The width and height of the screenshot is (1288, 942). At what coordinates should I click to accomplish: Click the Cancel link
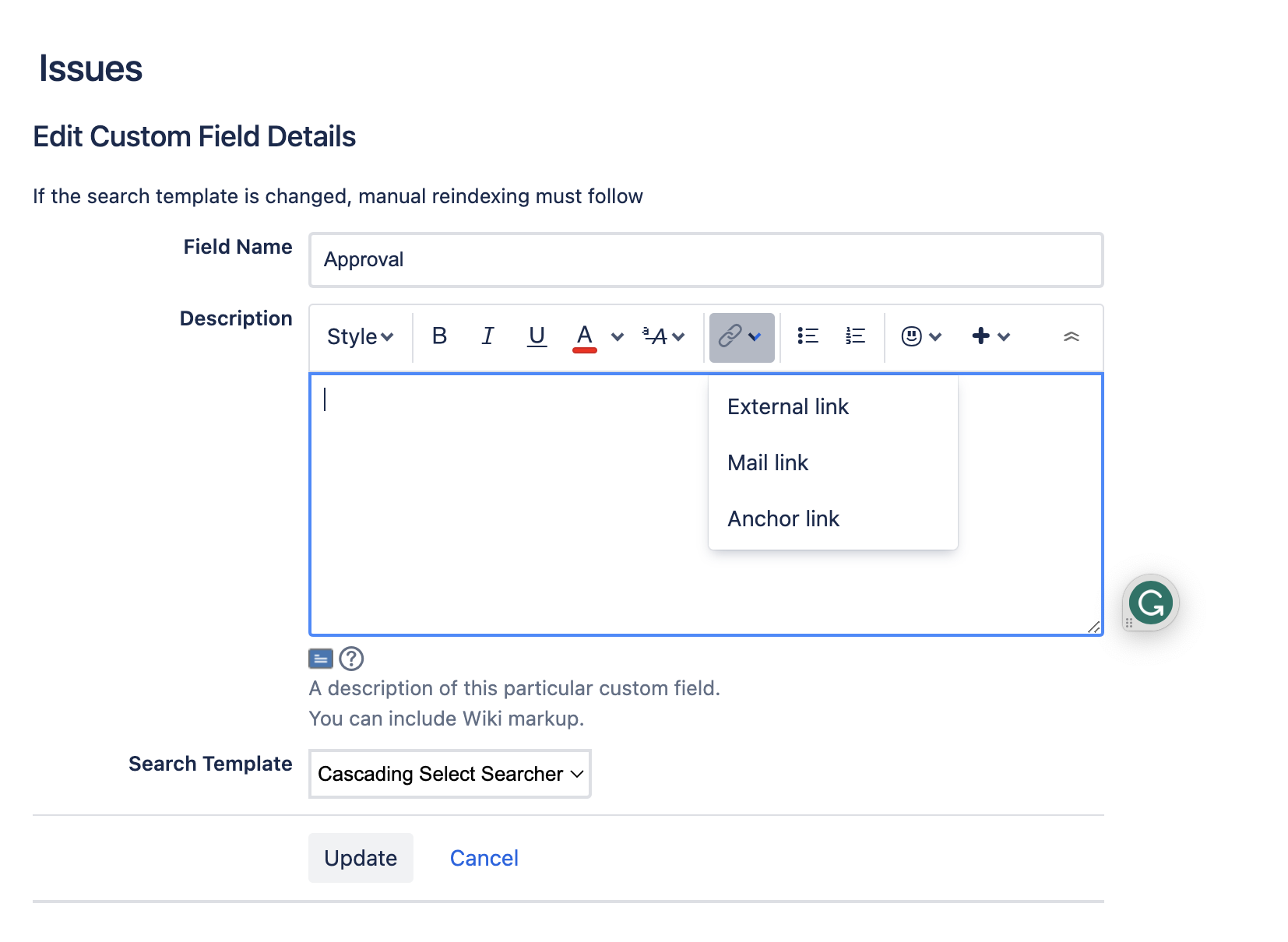pyautogui.click(x=484, y=858)
